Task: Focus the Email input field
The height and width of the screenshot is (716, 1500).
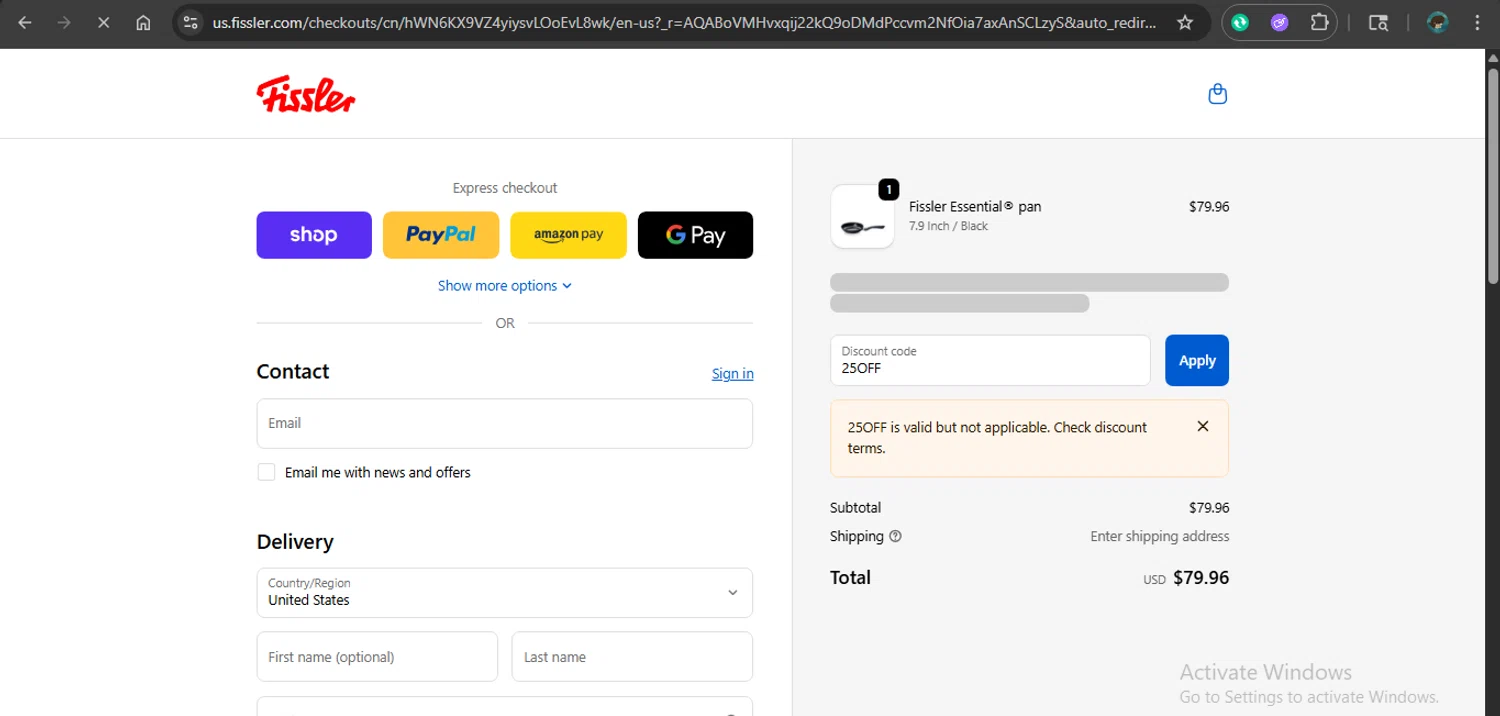Action: pos(505,423)
